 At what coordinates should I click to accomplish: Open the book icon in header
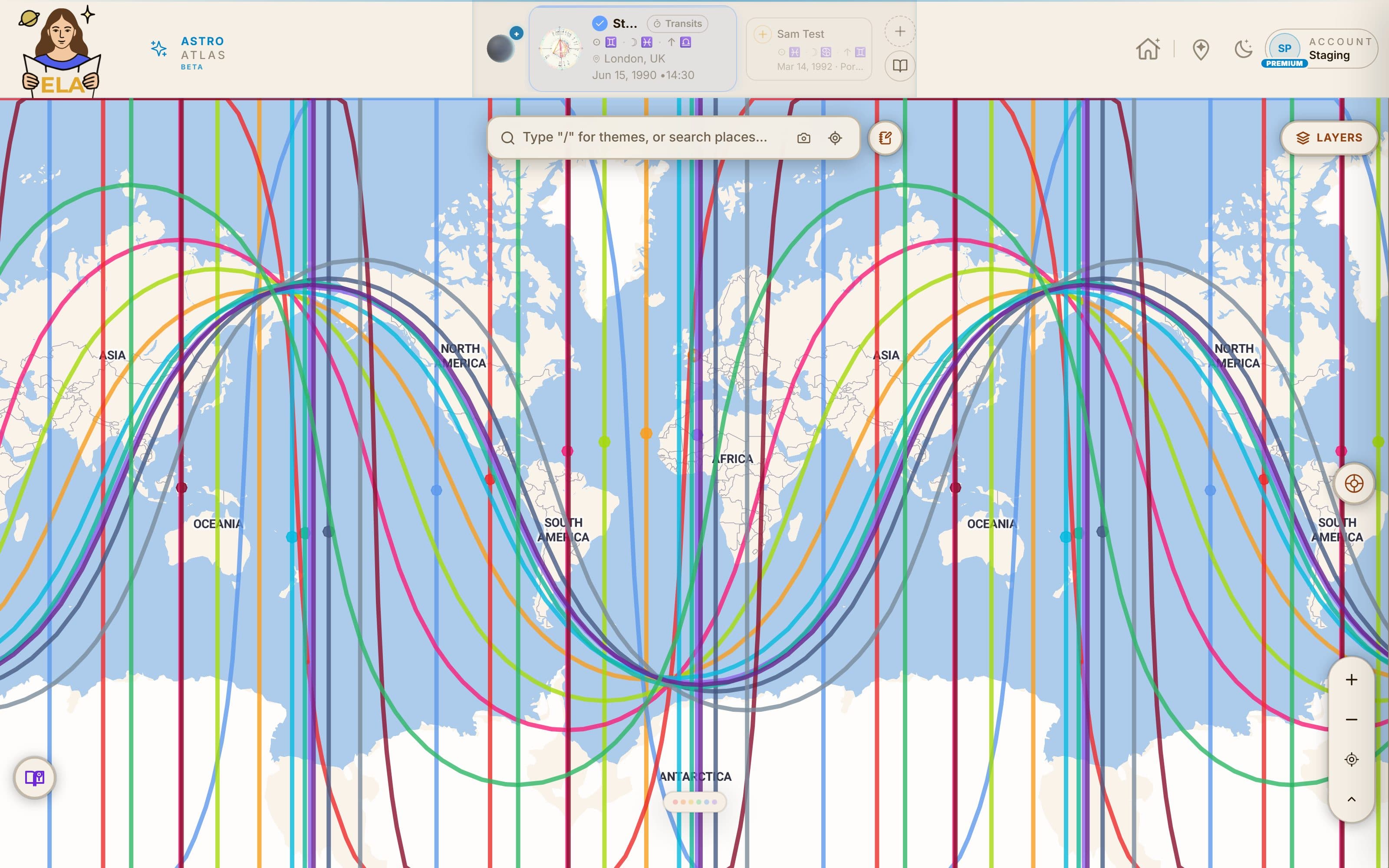tap(900, 66)
